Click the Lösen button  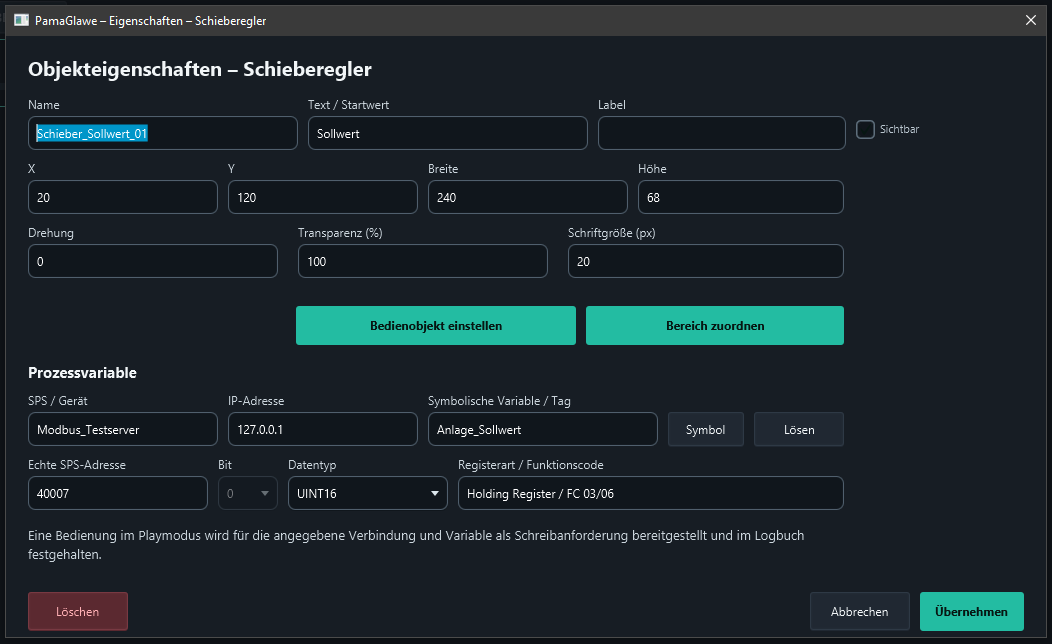(798, 429)
